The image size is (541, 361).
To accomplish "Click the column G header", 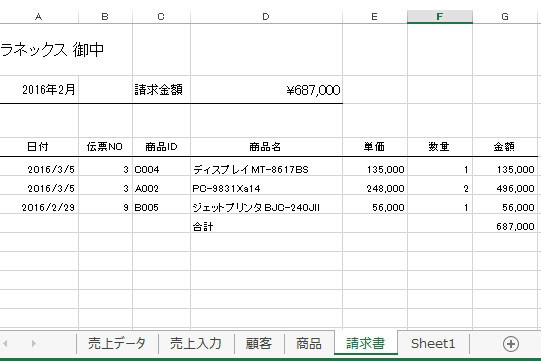I will 505,17.
